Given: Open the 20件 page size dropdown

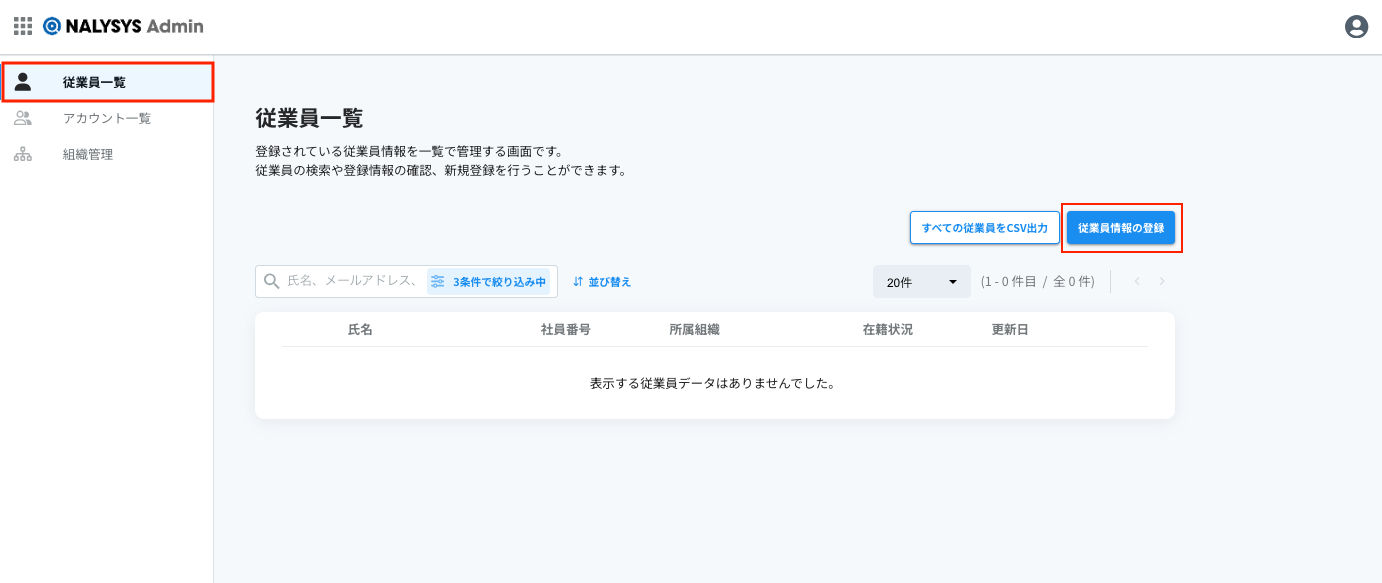Looking at the screenshot, I should pyautogui.click(x=922, y=282).
